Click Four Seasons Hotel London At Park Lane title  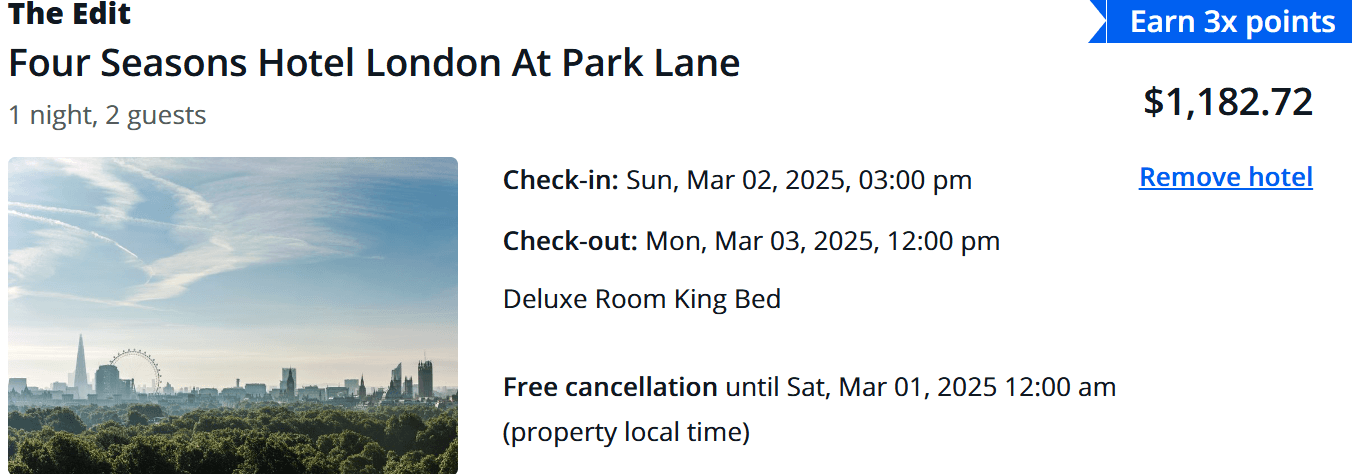point(374,63)
